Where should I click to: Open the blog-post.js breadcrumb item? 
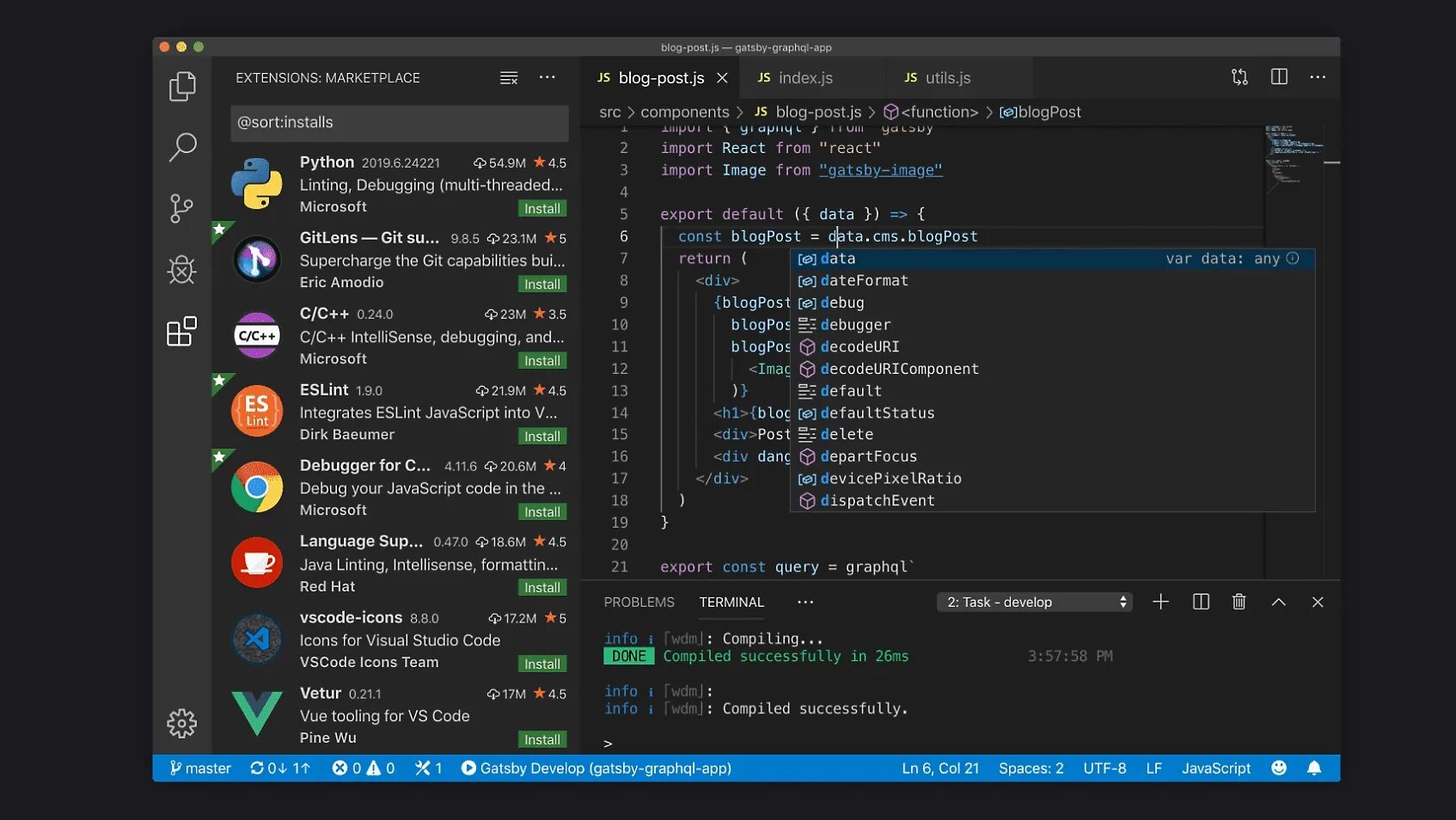coord(808,113)
